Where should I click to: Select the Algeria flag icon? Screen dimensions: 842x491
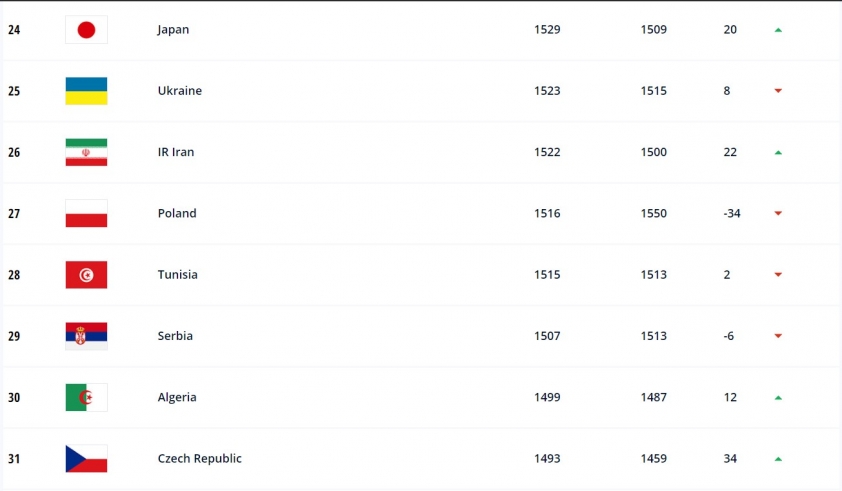coord(86,398)
